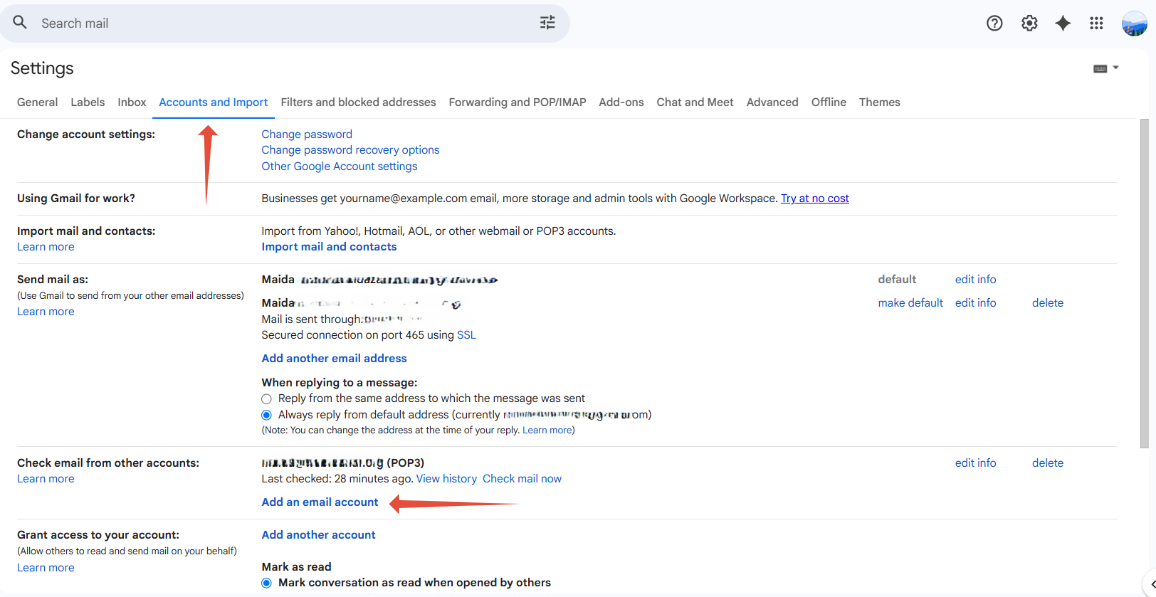Image resolution: width=1156 pixels, height=597 pixels.
Task: Select Reply from the same address
Action: (x=267, y=399)
